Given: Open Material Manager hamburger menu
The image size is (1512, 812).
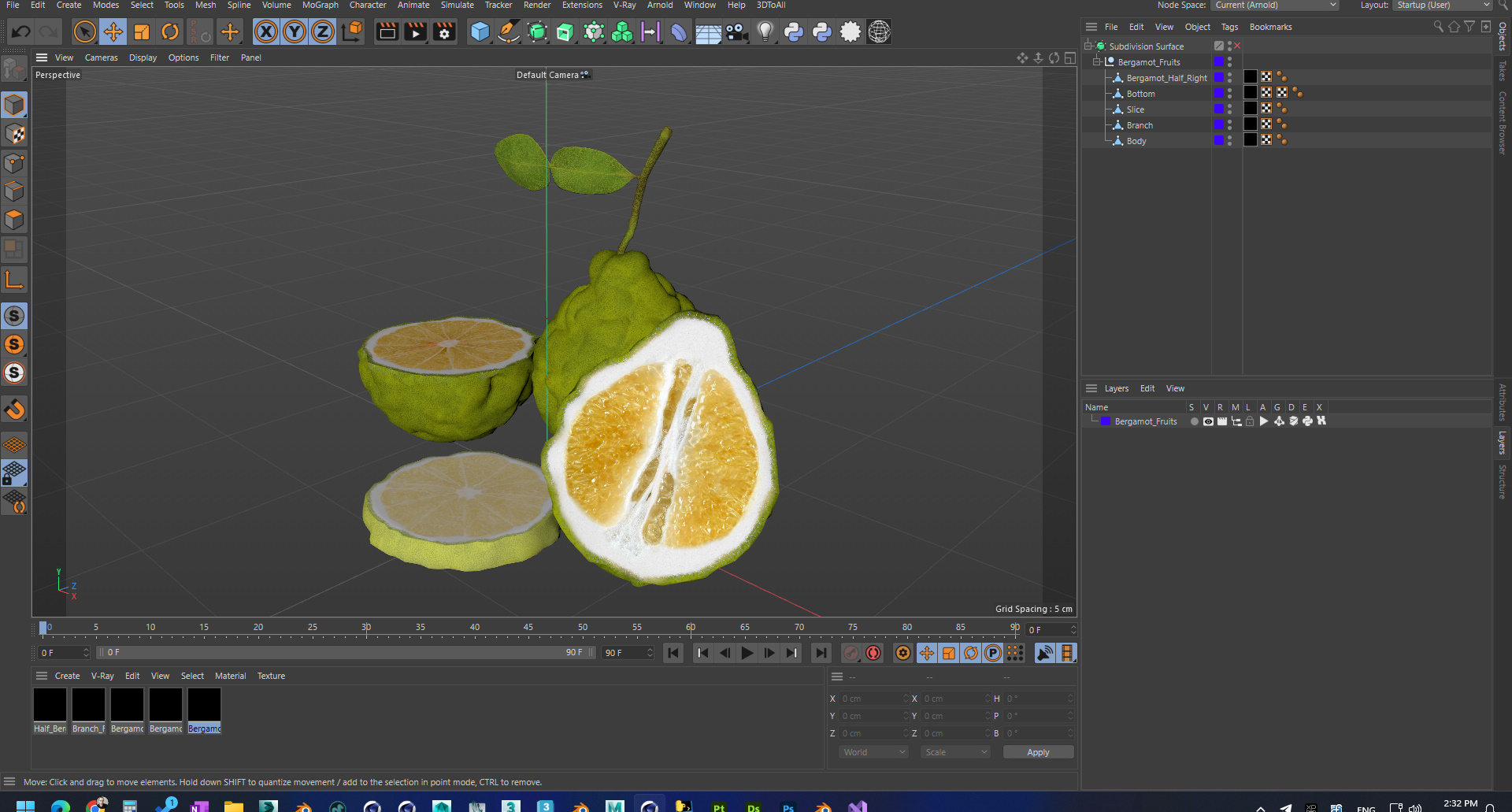Looking at the screenshot, I should click(x=42, y=676).
